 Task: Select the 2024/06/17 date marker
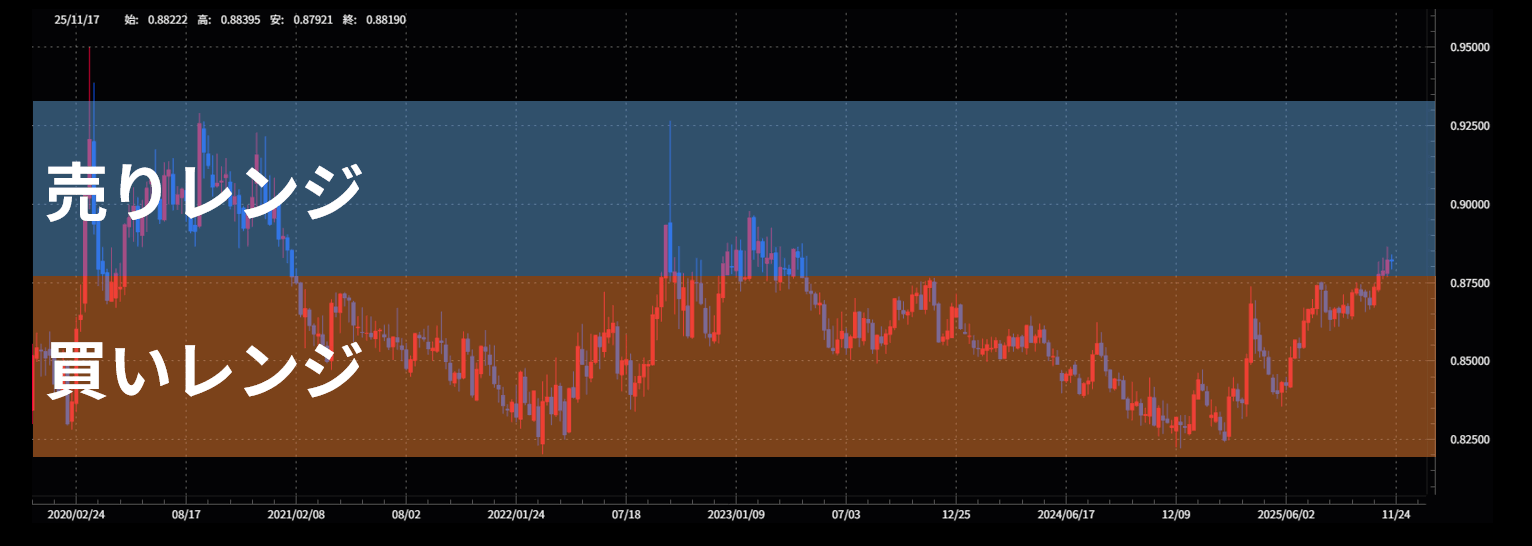[x=1066, y=514]
